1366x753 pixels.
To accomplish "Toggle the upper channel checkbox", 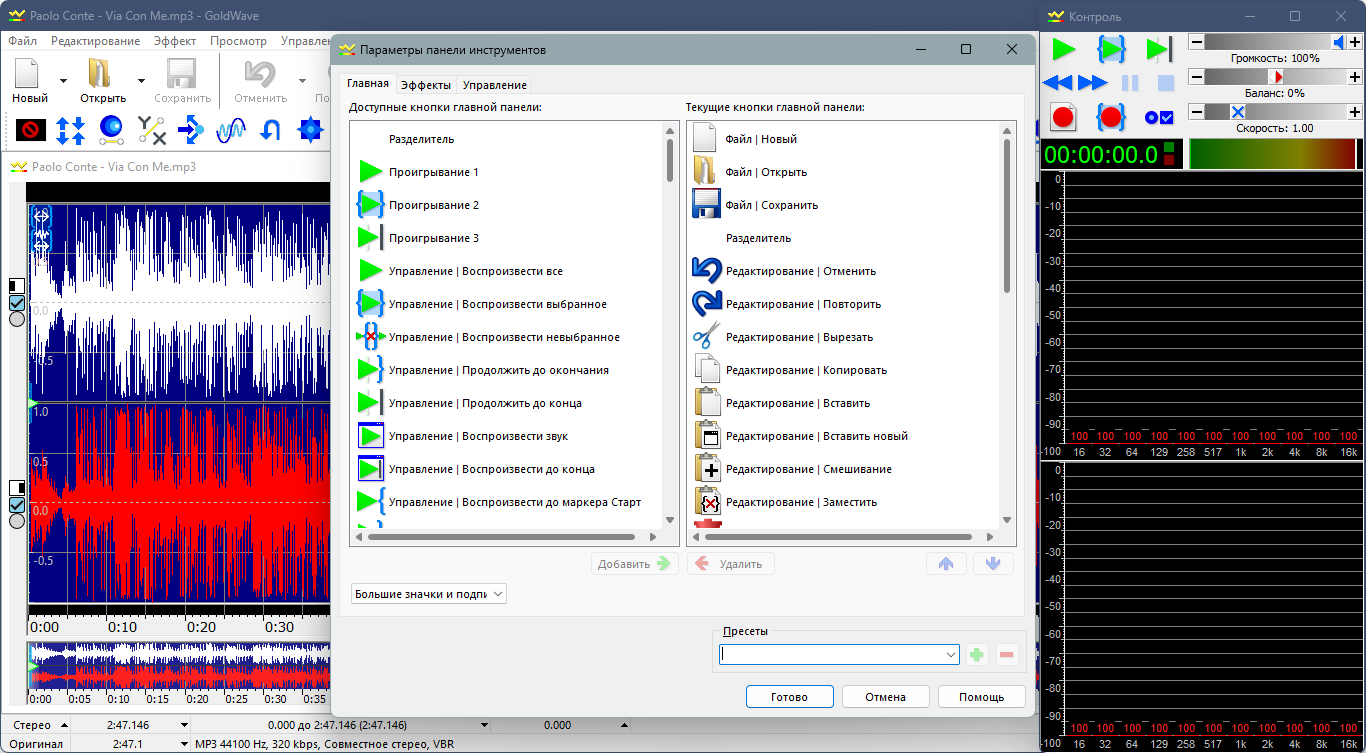I will pyautogui.click(x=16, y=303).
